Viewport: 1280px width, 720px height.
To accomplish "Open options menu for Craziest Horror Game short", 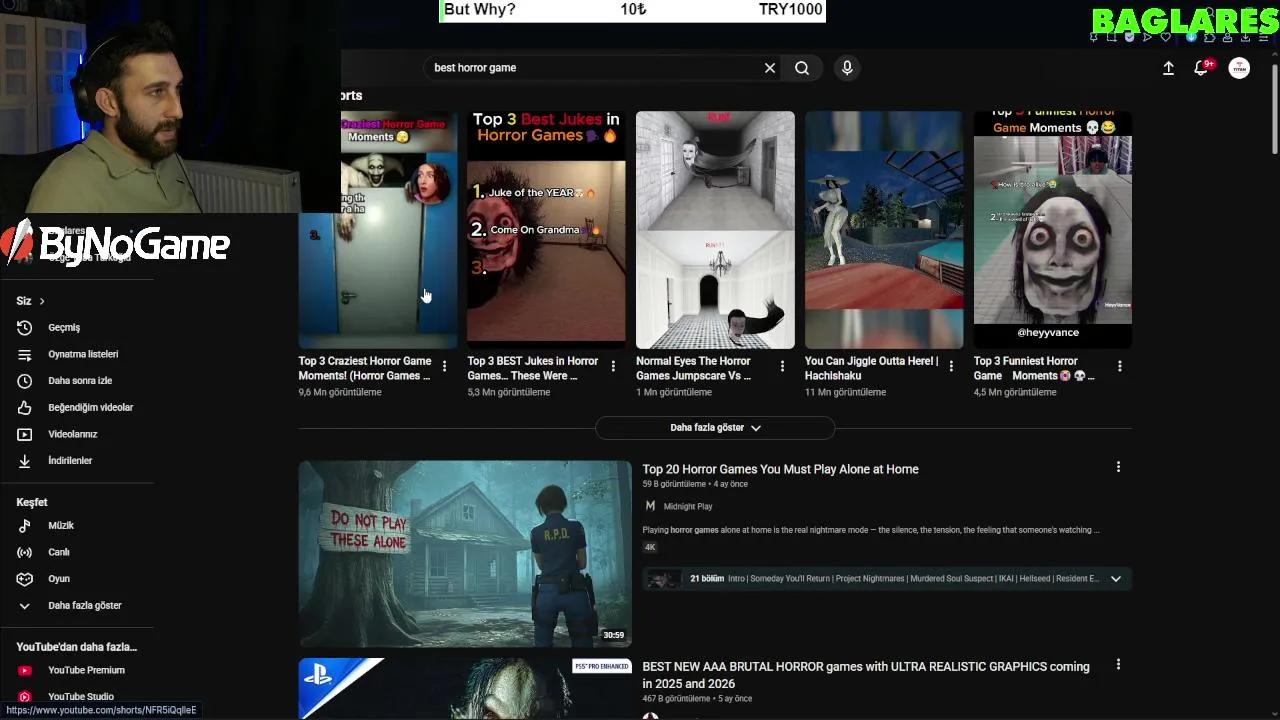I will tap(444, 367).
